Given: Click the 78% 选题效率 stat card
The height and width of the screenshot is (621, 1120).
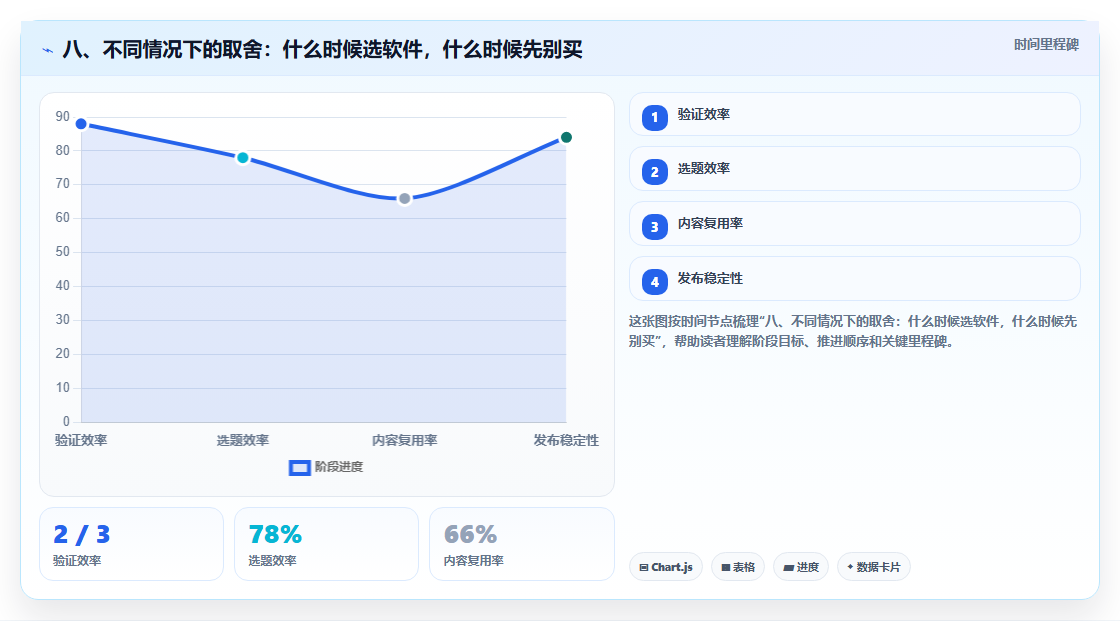Looking at the screenshot, I should click(326, 544).
